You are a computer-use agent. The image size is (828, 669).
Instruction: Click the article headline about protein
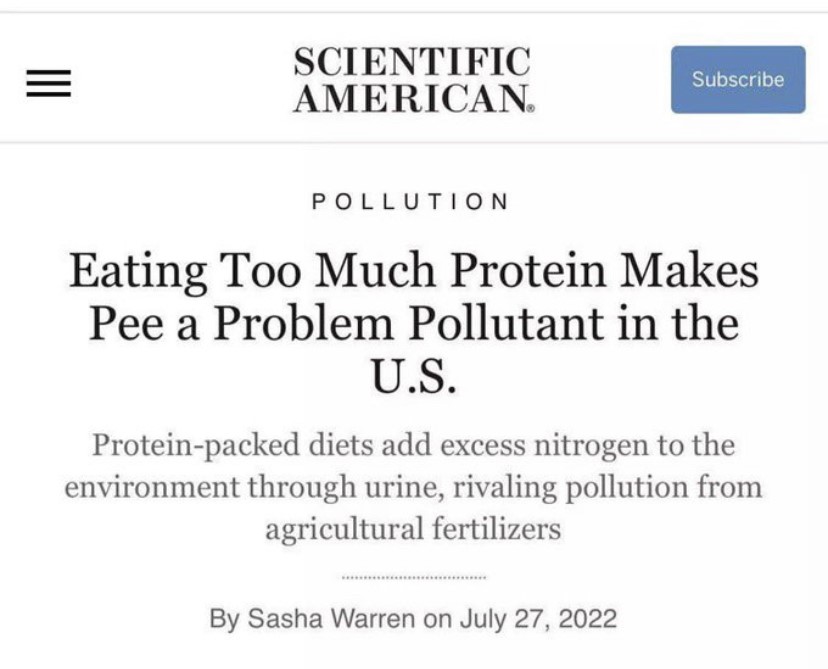click(413, 325)
